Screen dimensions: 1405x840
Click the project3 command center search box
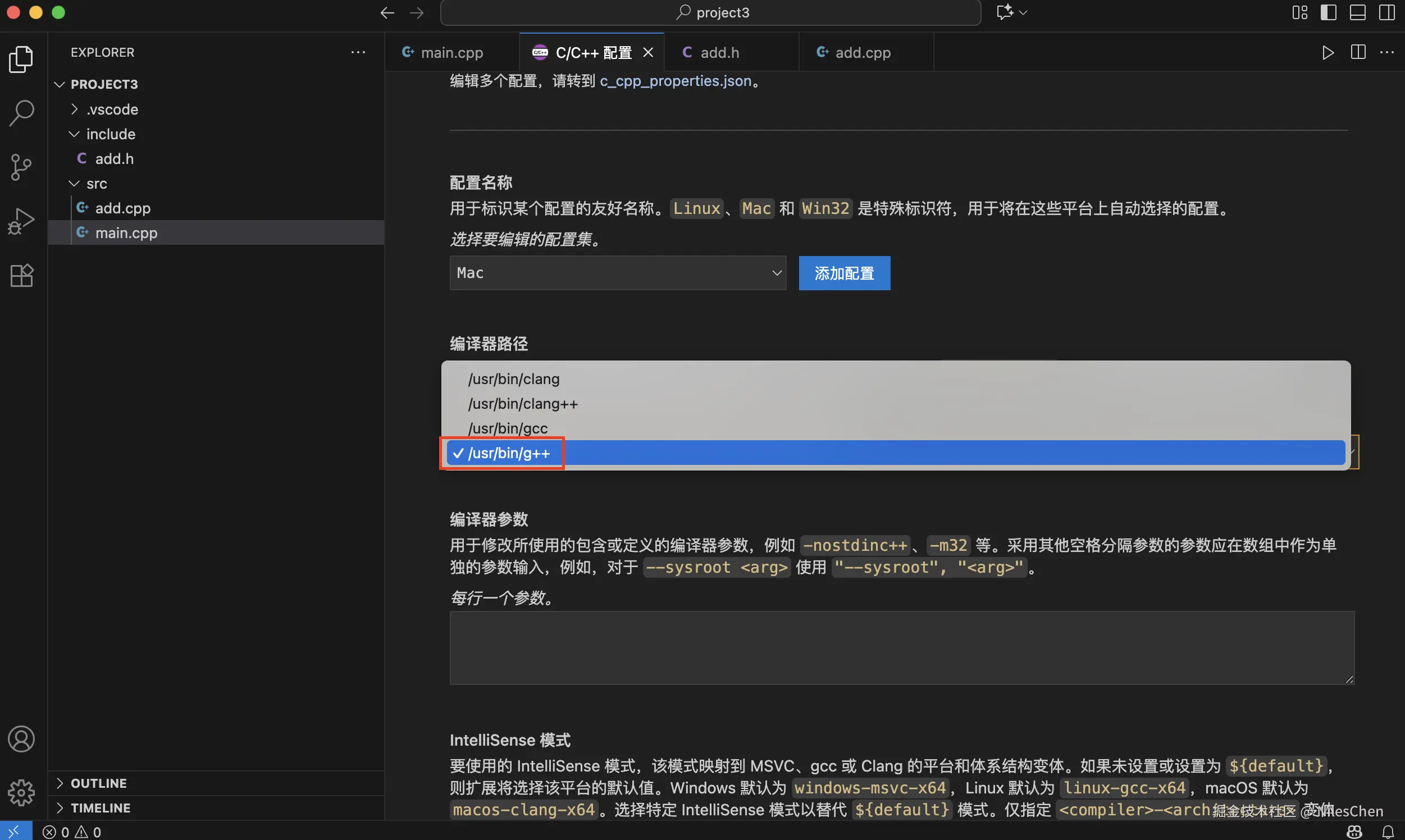(x=710, y=12)
